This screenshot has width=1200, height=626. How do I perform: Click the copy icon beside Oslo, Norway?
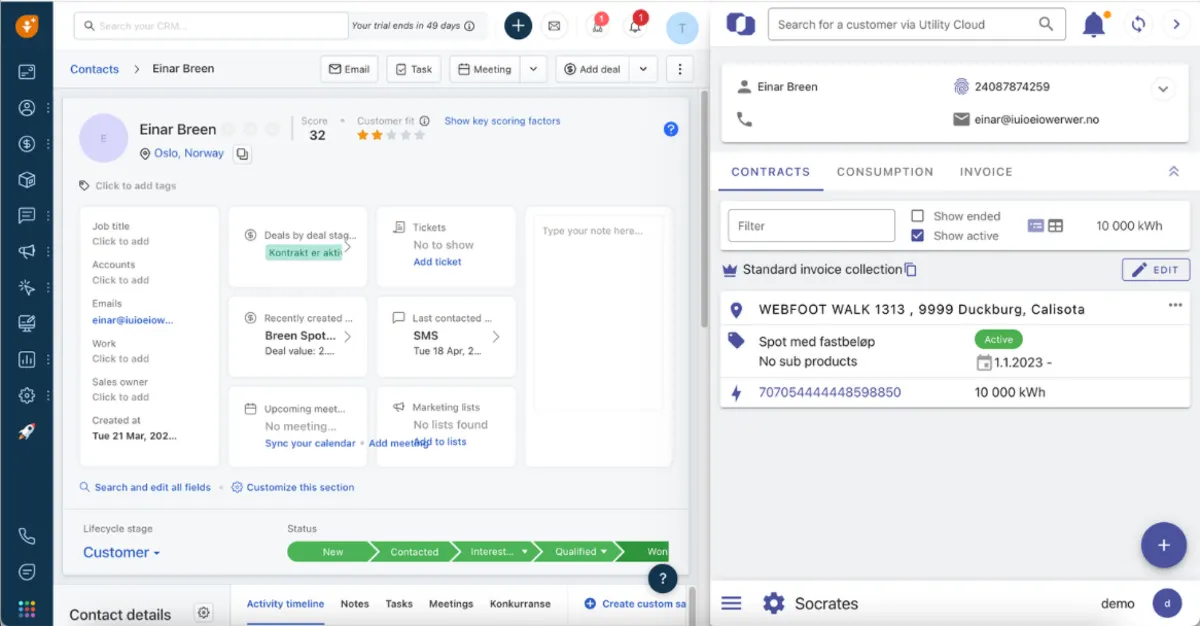[x=242, y=154]
